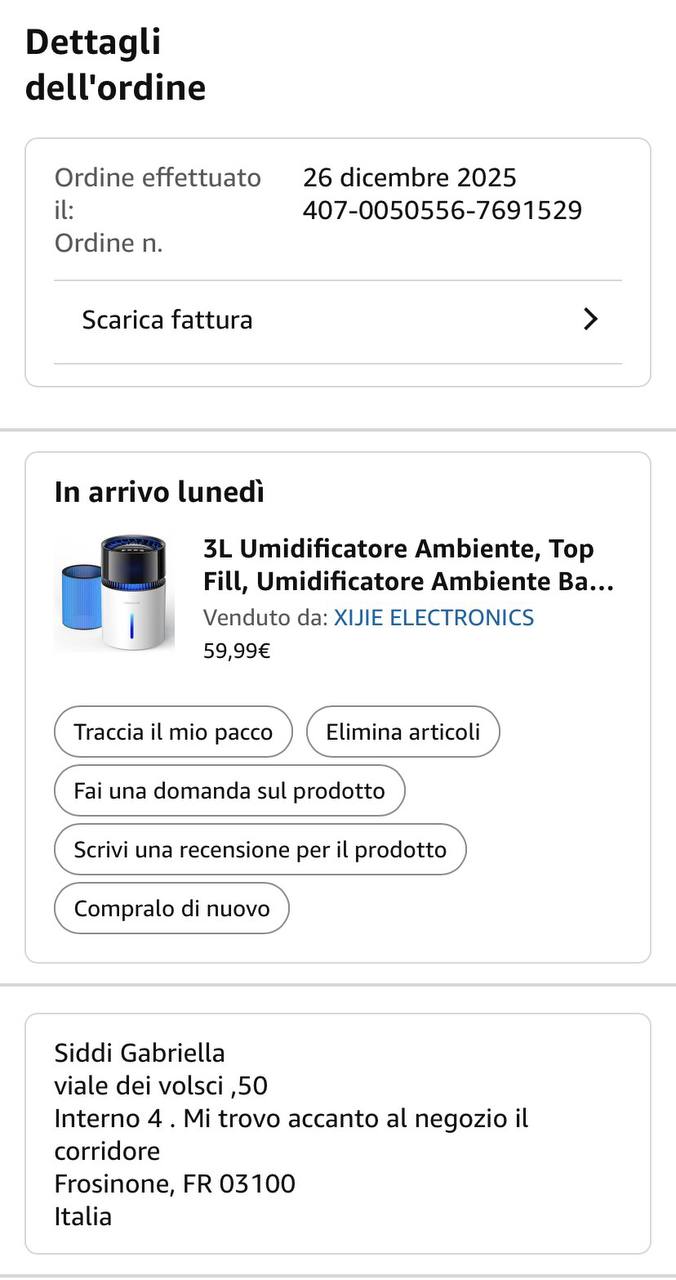Select Scrivi una recensione per il prodotto
Viewport: 676px width, 1280px height.
[x=260, y=850]
